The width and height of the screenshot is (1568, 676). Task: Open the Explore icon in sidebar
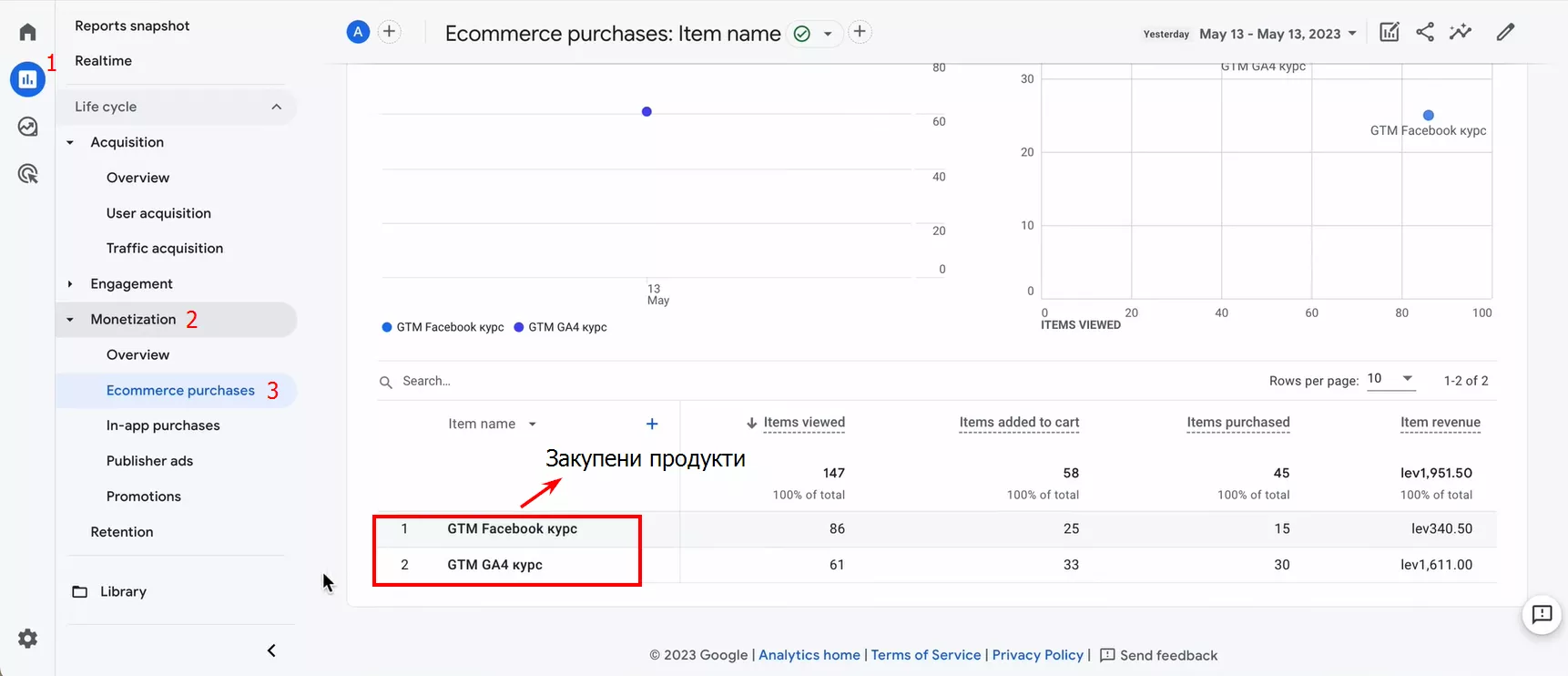coord(27,127)
